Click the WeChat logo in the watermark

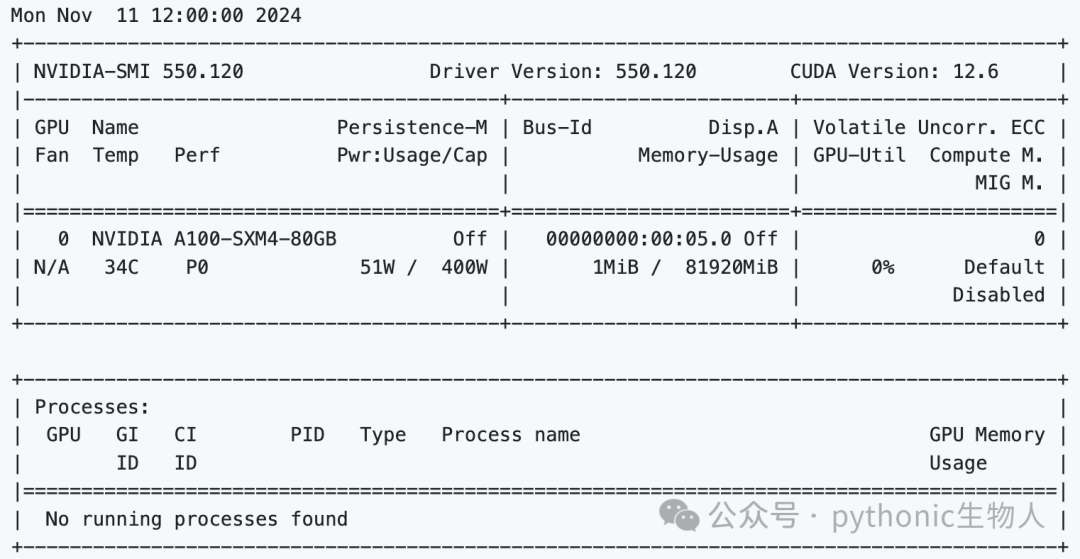point(679,516)
